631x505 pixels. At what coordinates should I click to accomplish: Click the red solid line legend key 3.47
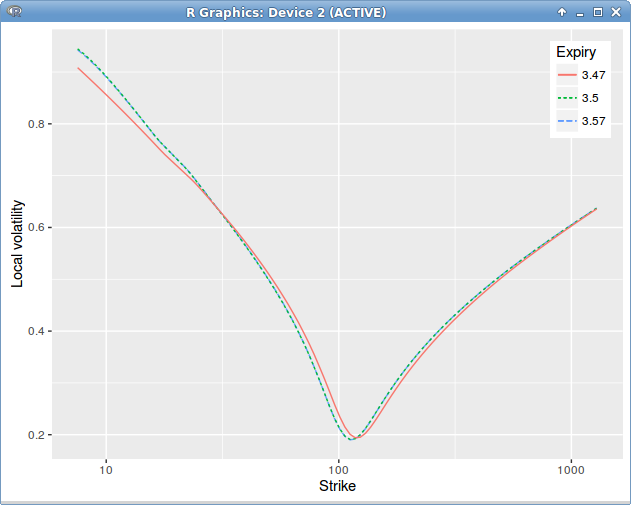tap(567, 75)
